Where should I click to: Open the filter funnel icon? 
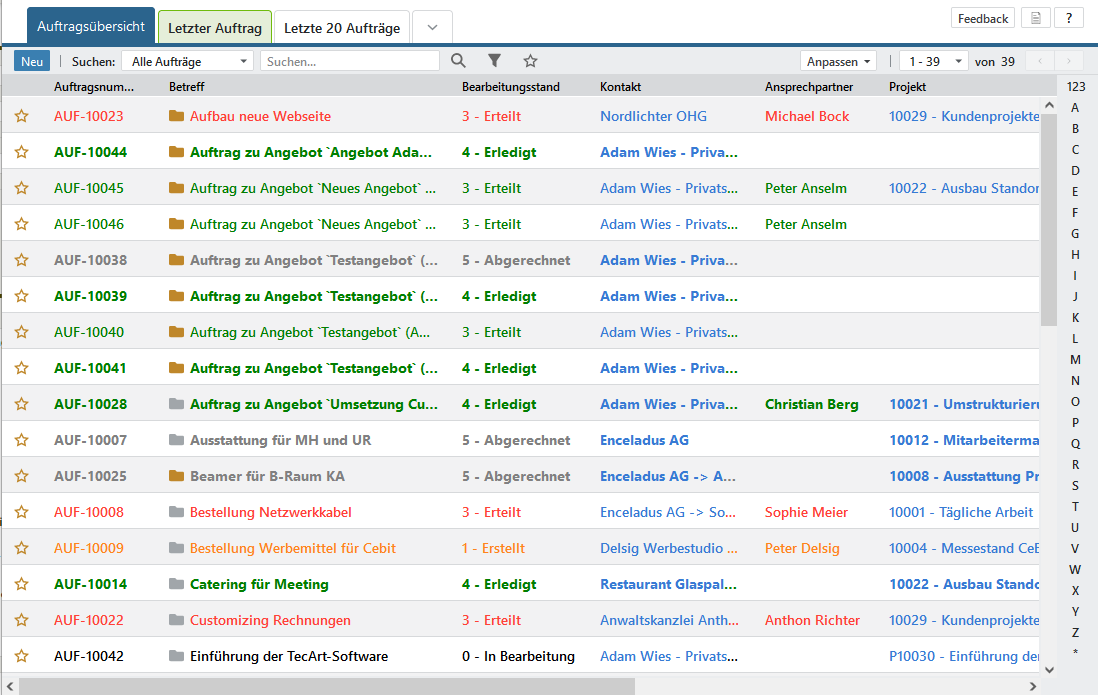(x=494, y=61)
